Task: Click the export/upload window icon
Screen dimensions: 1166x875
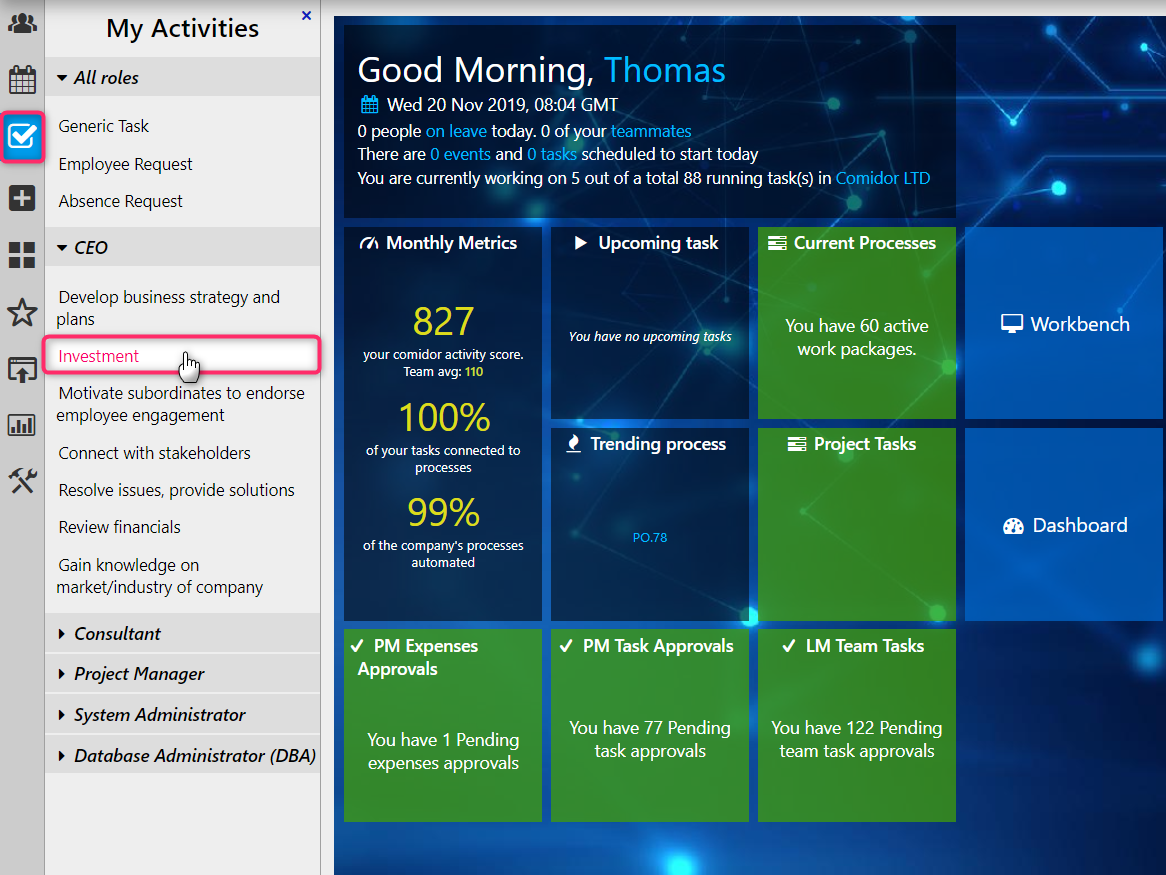Action: tap(21, 369)
